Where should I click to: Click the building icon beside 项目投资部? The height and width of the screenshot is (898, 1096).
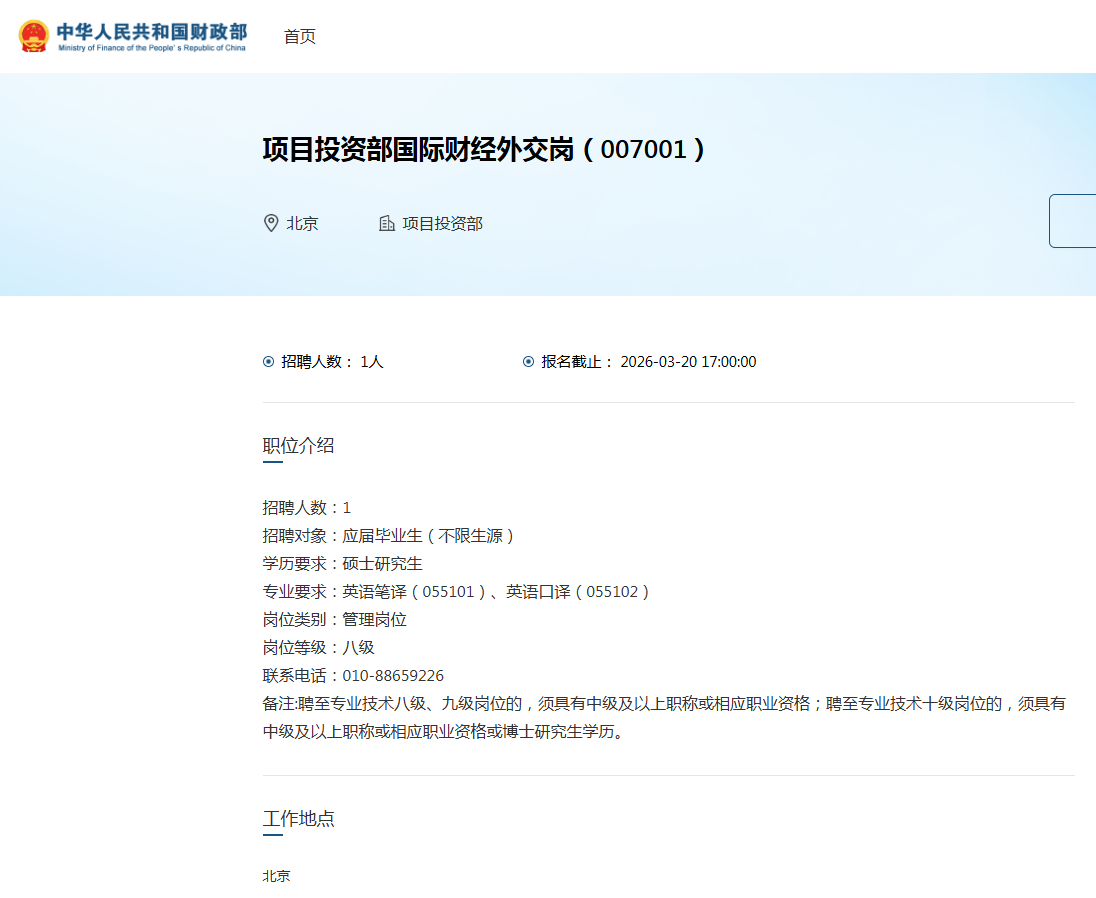click(x=386, y=223)
